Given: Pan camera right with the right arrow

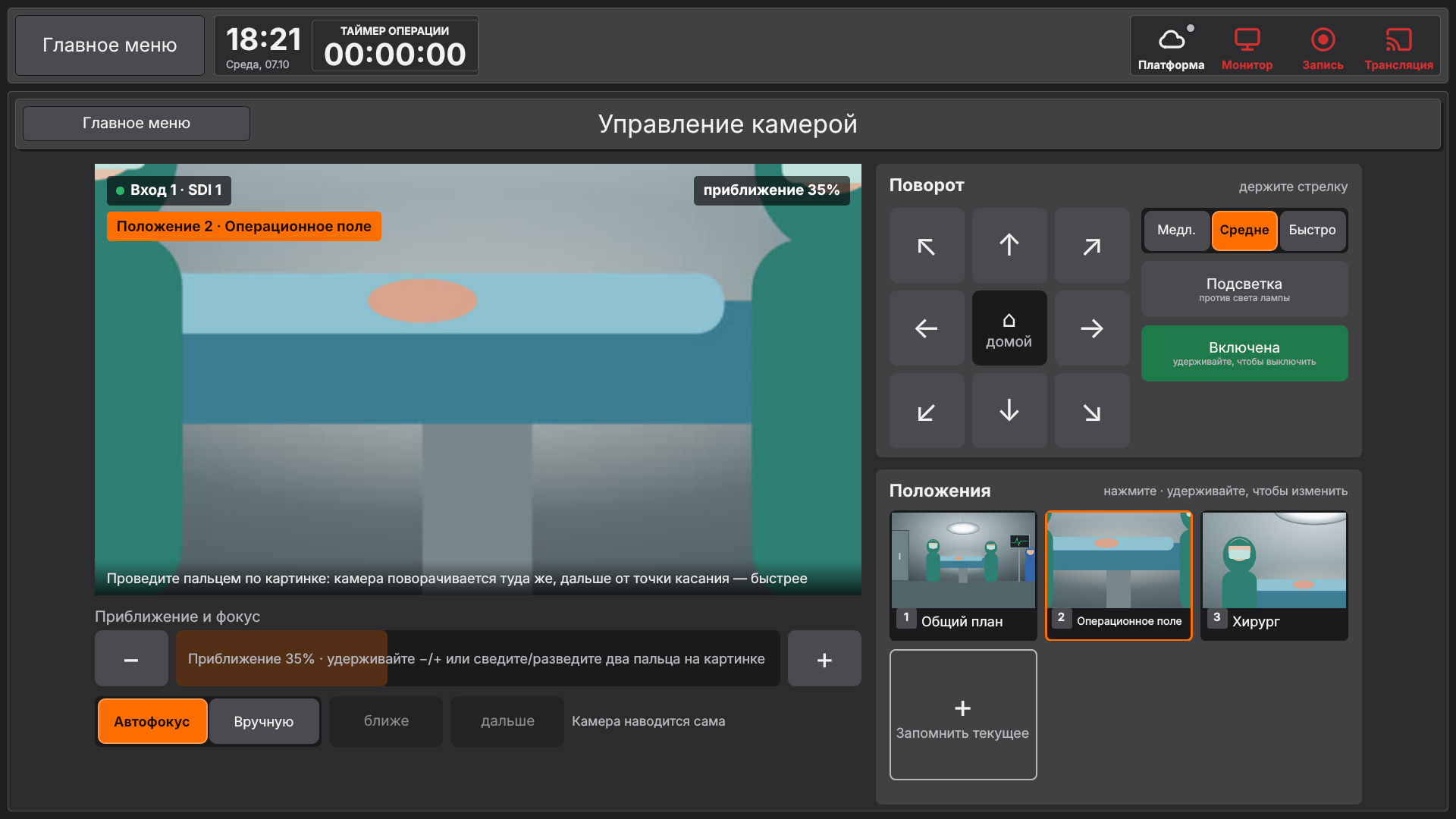Looking at the screenshot, I should pos(1092,328).
